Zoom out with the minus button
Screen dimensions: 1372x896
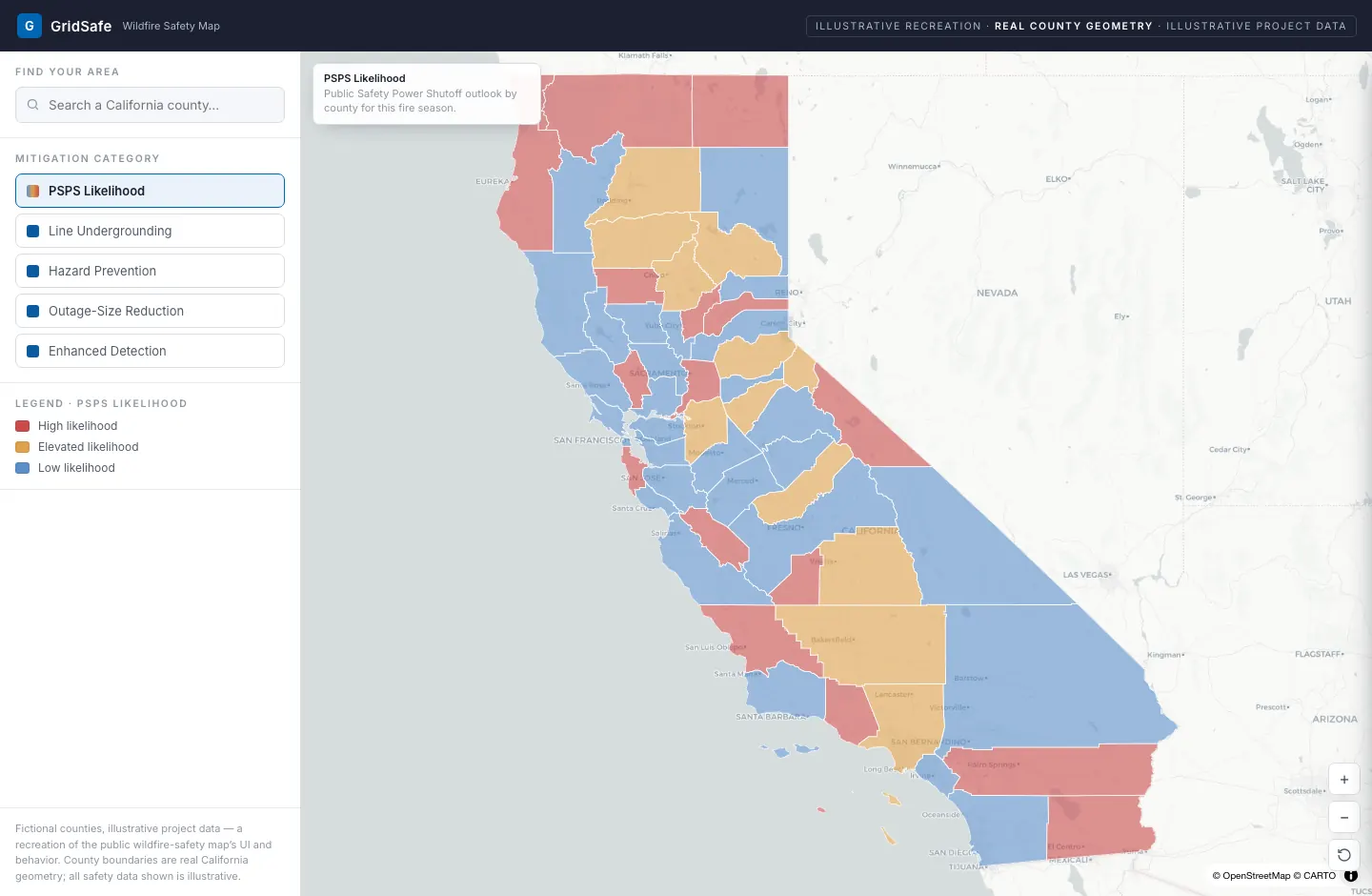[1344, 818]
